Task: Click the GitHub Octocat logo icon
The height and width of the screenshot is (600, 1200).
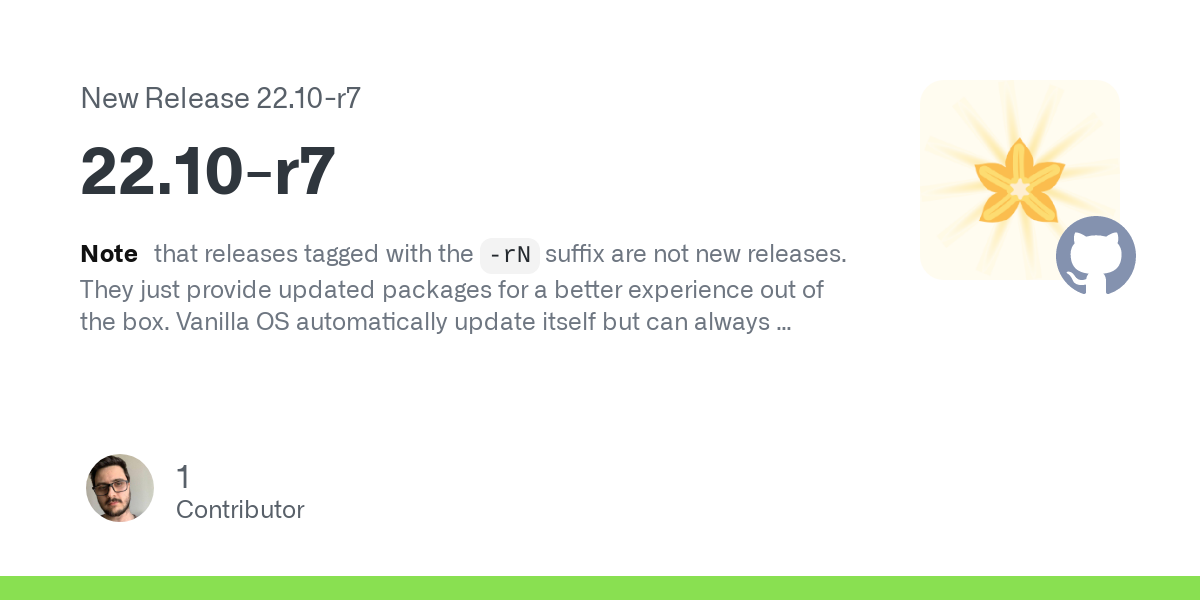Action: (1096, 256)
